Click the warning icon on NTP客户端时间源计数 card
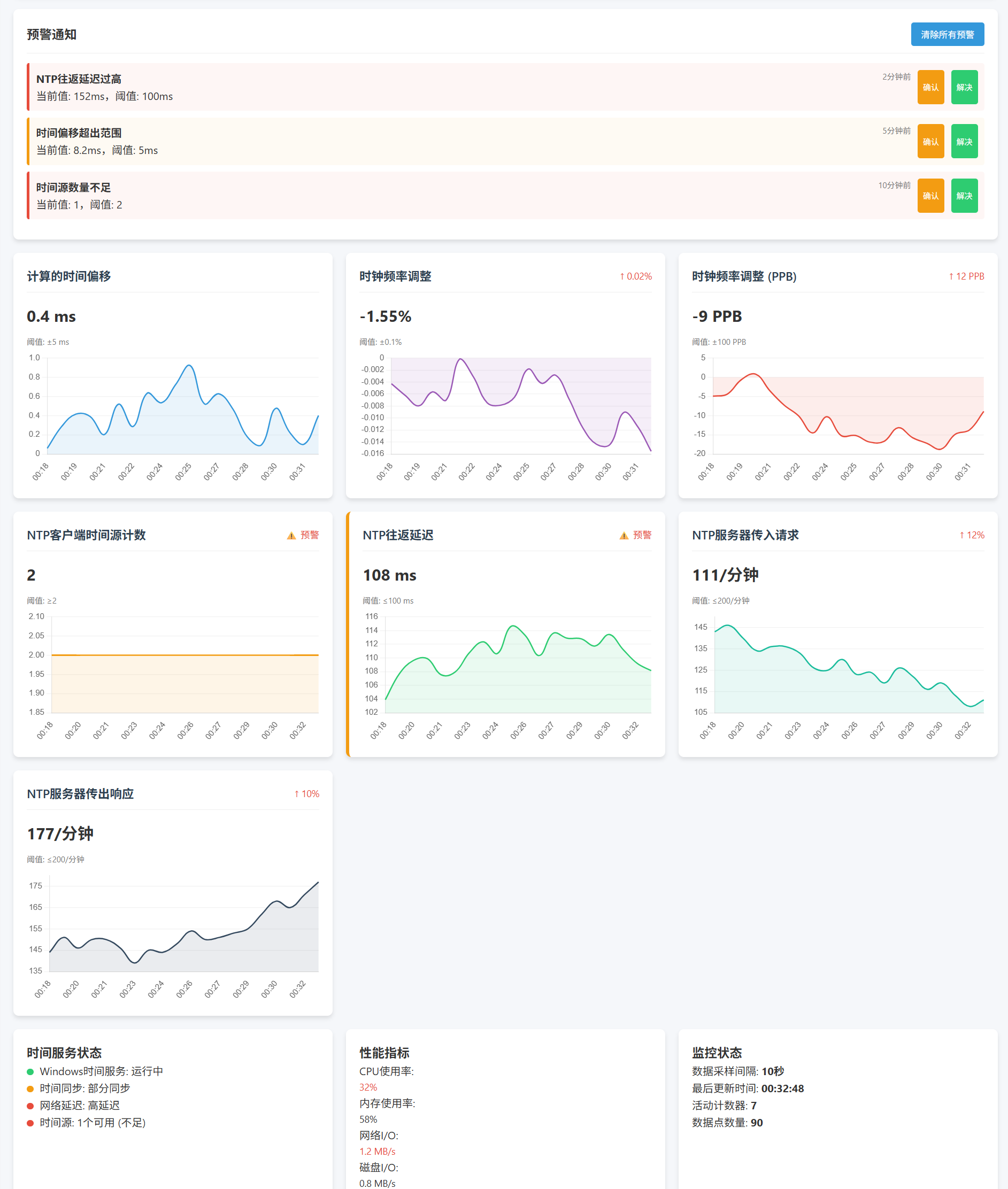This screenshot has height=1189, width=1008. 291,535
